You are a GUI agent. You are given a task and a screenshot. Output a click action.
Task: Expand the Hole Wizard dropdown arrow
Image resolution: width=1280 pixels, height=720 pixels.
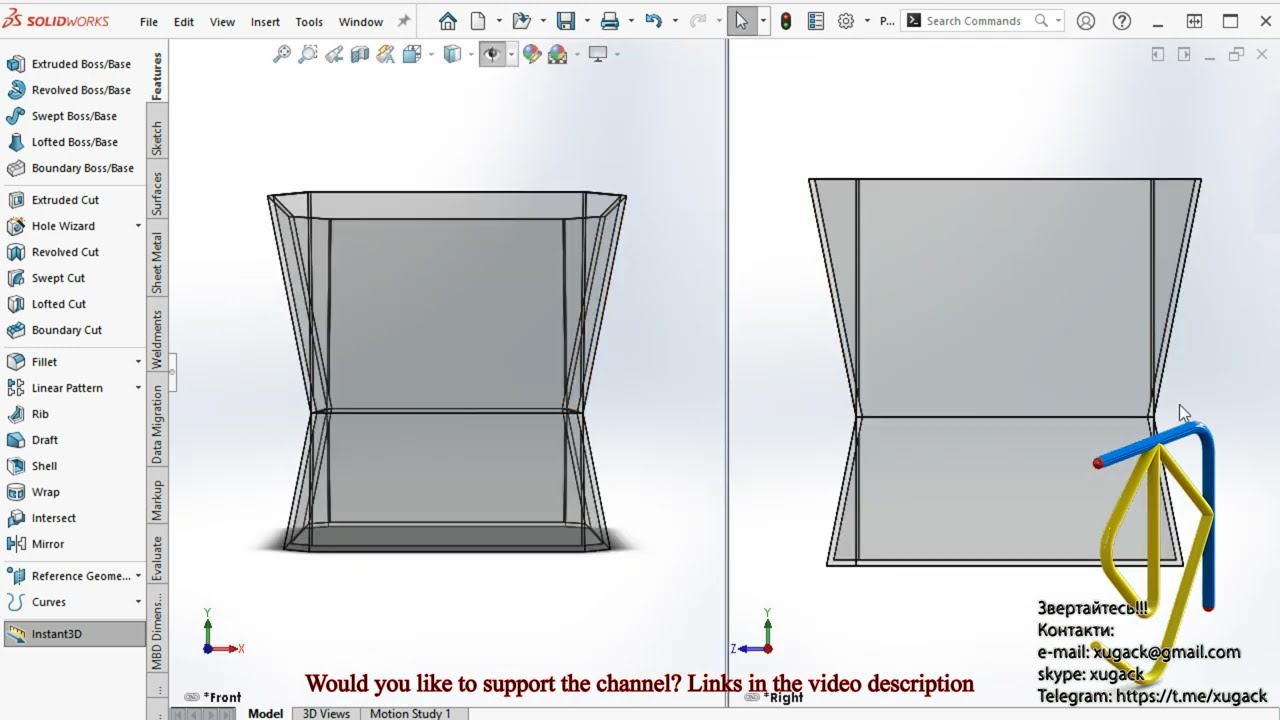point(138,226)
